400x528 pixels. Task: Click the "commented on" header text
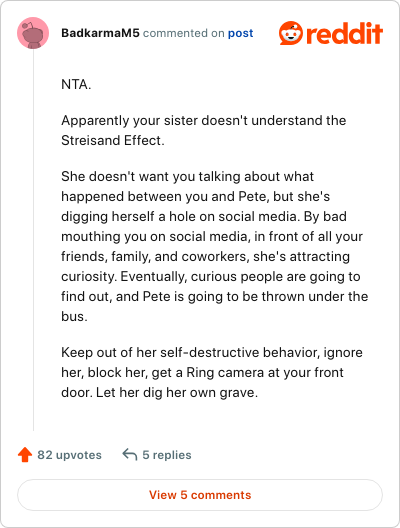click(184, 33)
